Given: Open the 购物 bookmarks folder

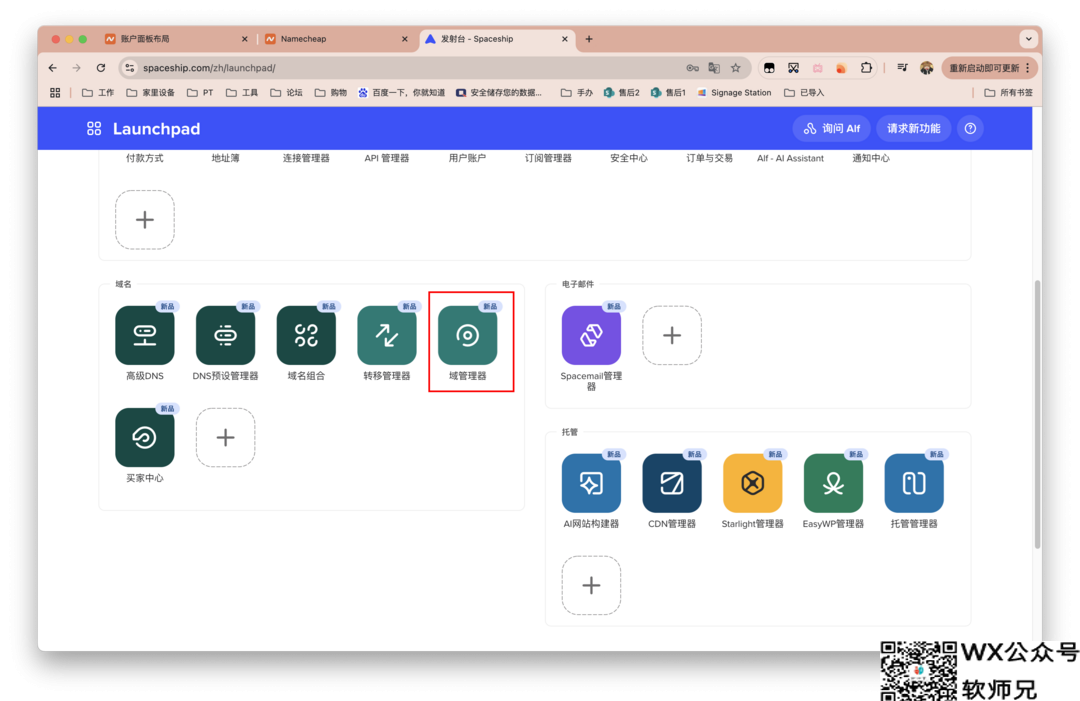Looking at the screenshot, I should click(331, 93).
